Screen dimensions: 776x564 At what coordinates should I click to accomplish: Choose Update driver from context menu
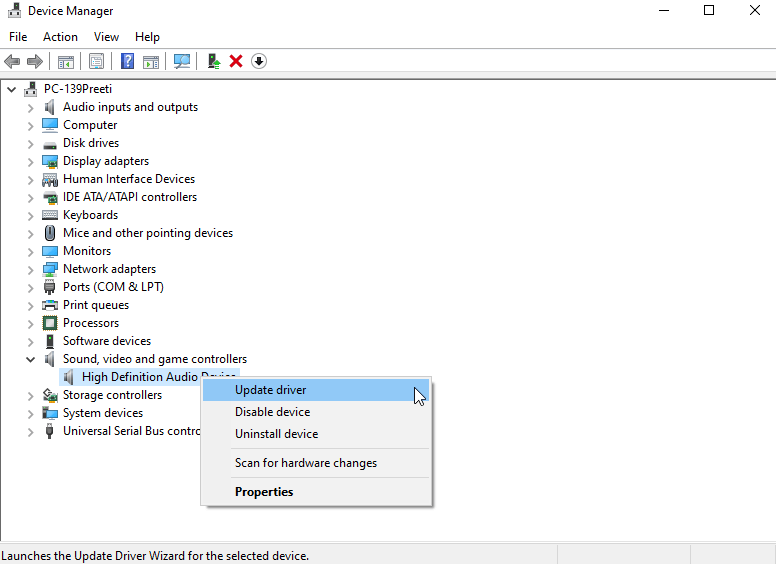tap(316, 390)
